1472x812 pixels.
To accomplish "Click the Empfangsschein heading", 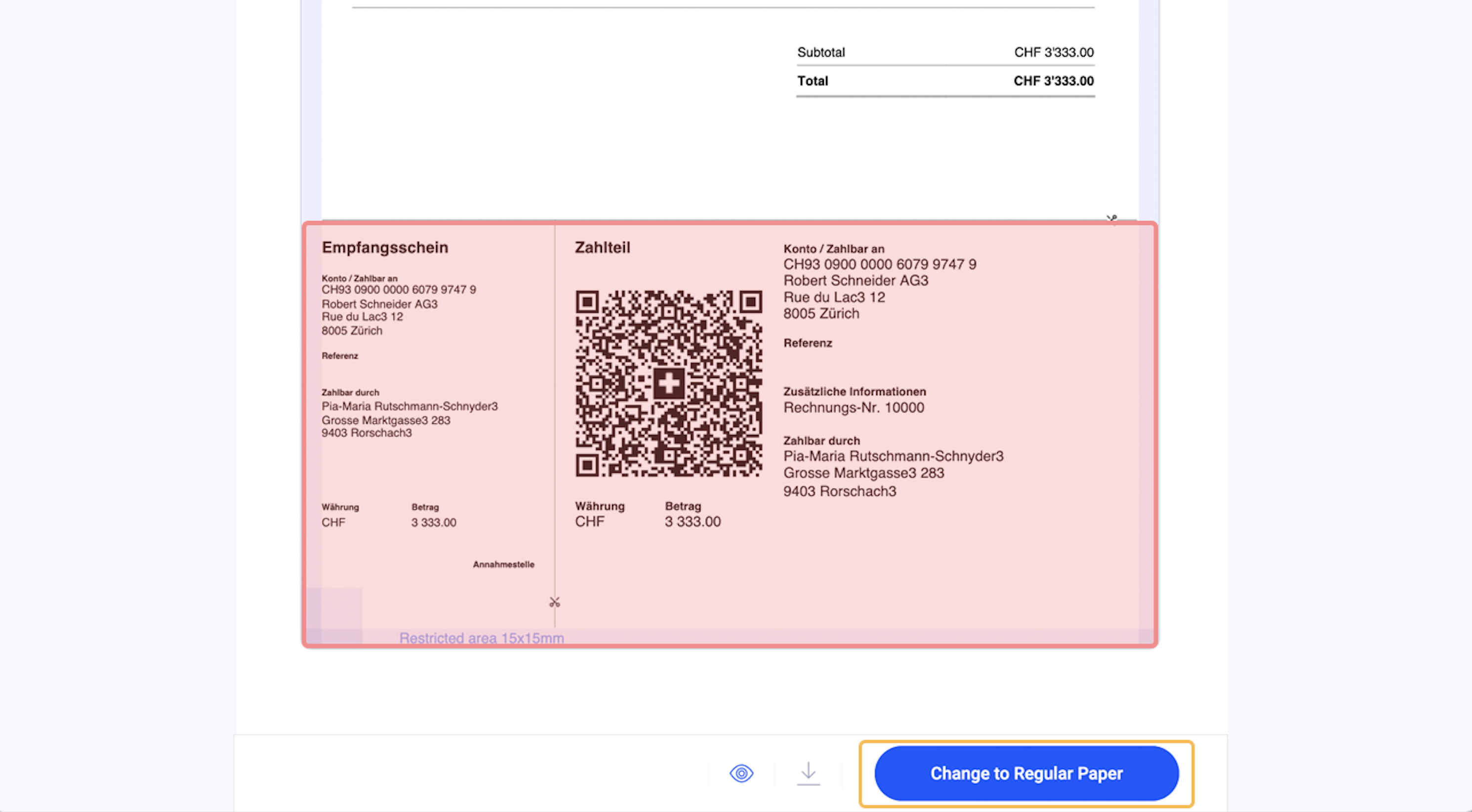I will pyautogui.click(x=385, y=247).
